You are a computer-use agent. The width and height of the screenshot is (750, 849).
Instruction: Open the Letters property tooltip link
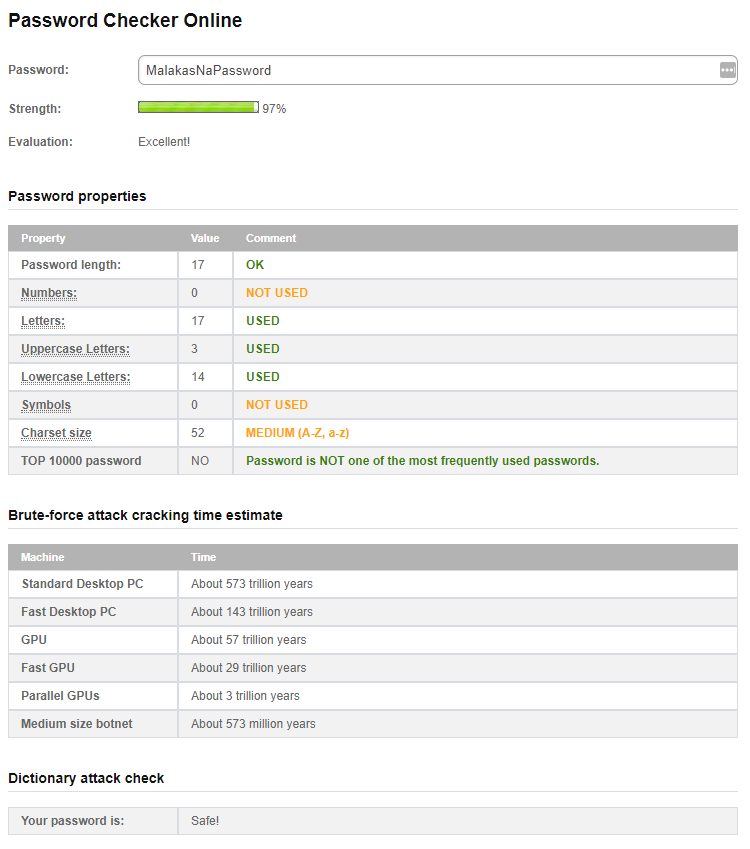tap(42, 320)
